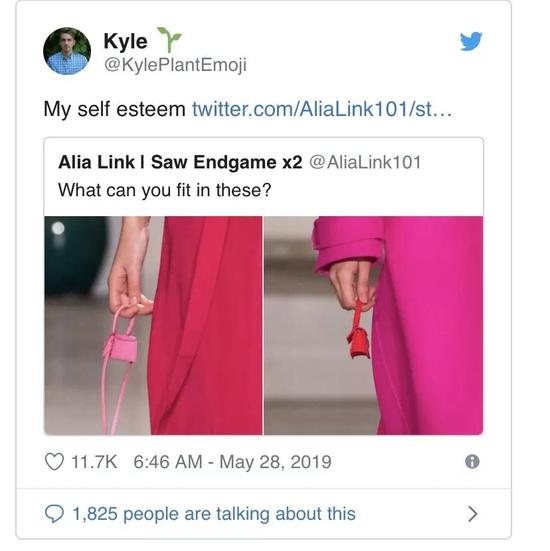This screenshot has height=551, width=550.
Task: Click the 6:46 AM - May 28, 2019 timestamp
Action: 232,462
